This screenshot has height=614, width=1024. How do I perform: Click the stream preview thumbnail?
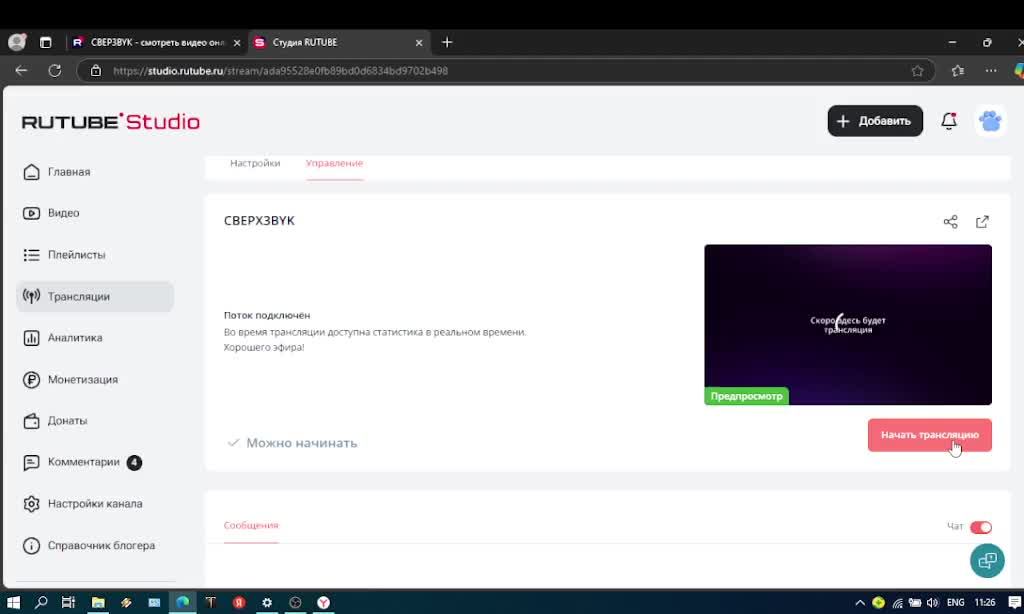pos(848,325)
